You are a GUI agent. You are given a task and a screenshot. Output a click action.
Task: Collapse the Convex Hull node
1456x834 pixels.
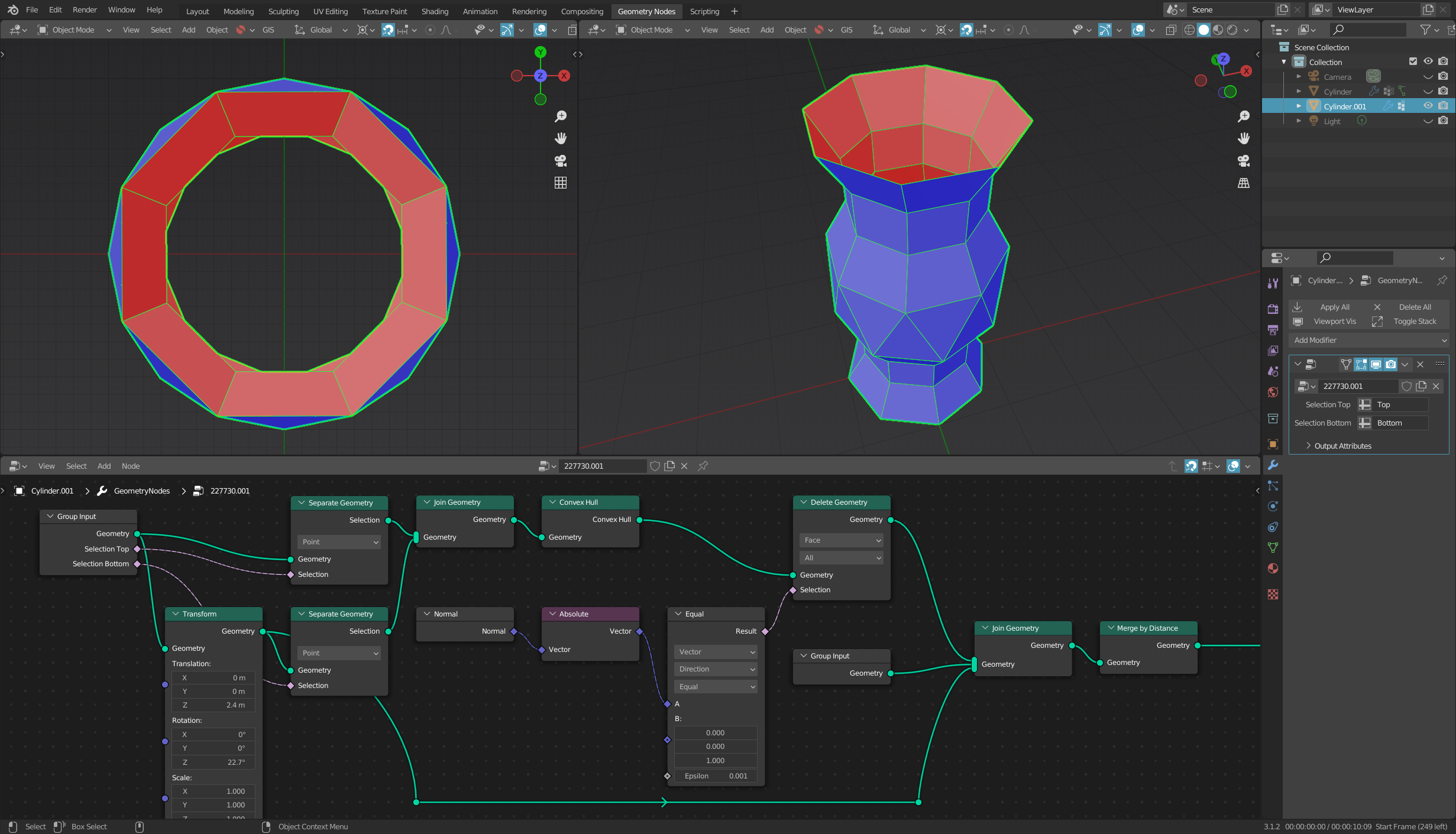coord(552,502)
